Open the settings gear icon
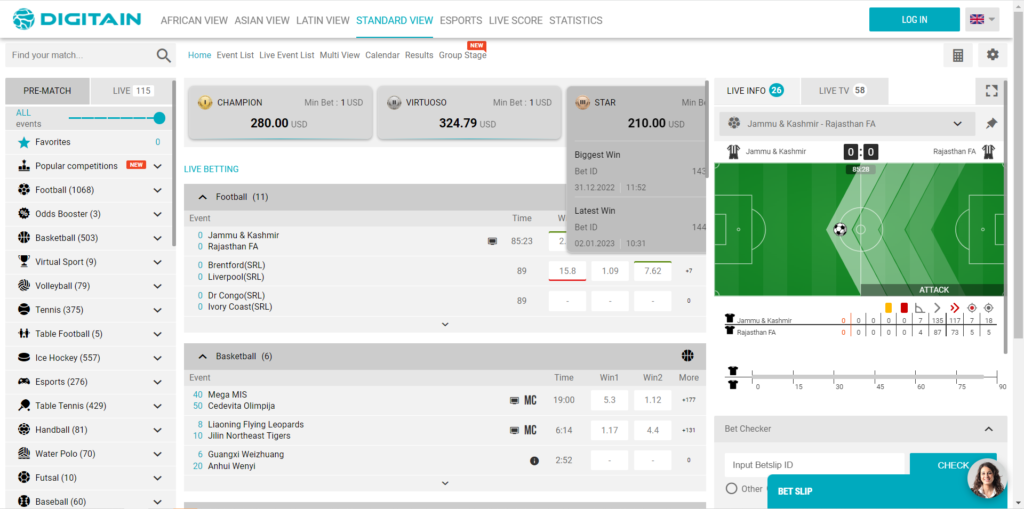This screenshot has height=509, width=1024. 993,55
